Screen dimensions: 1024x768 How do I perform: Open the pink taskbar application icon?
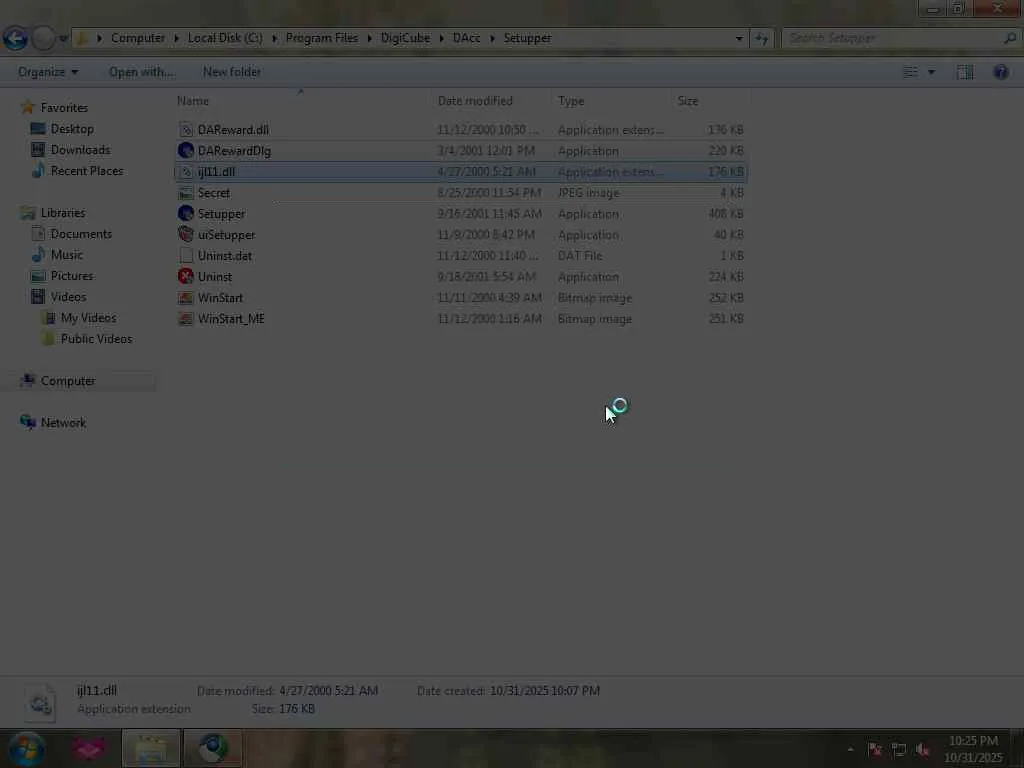click(x=89, y=748)
